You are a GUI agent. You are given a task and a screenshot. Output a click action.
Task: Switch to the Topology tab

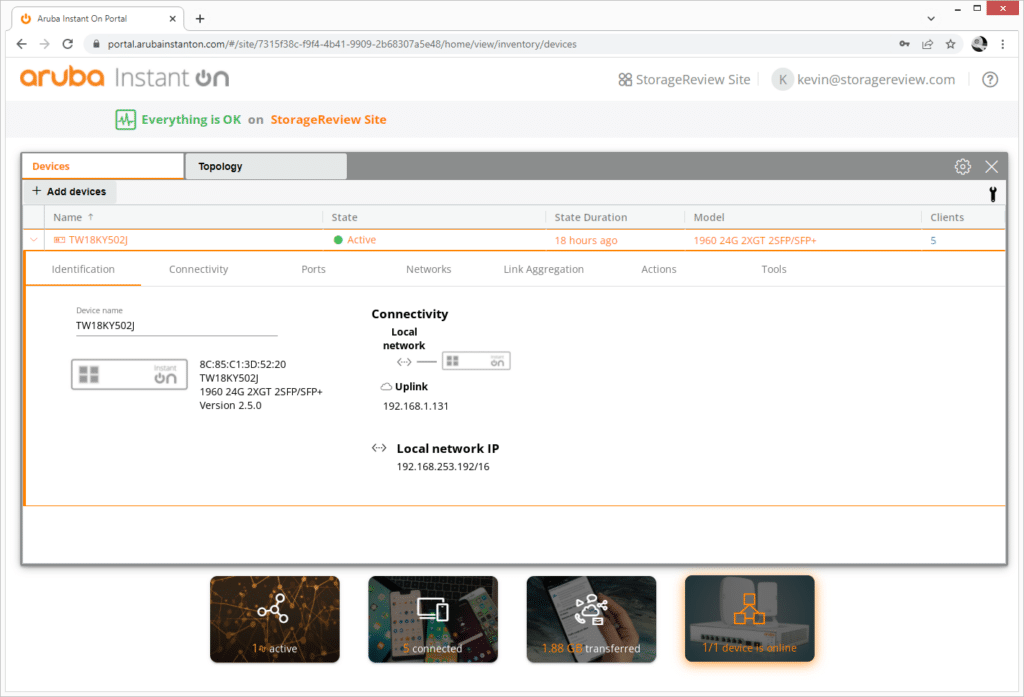coord(266,166)
